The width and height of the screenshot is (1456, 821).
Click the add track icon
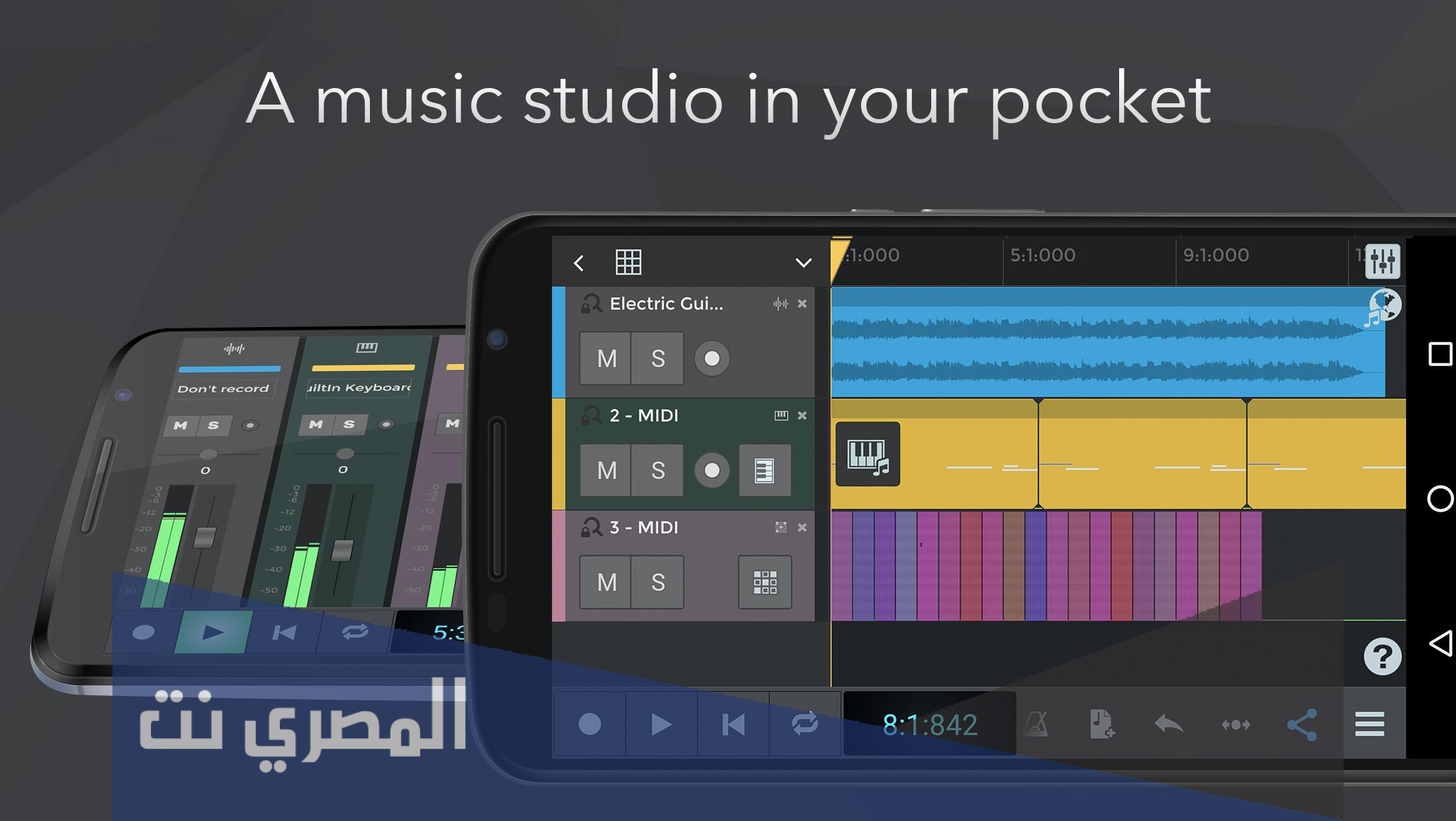pos(1102,724)
